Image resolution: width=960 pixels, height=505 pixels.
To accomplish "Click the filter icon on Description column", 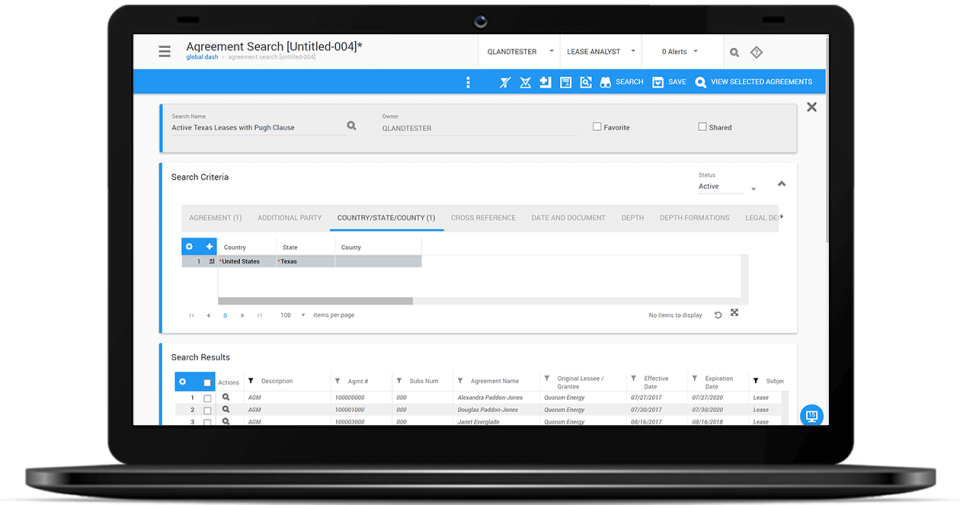I will point(250,381).
